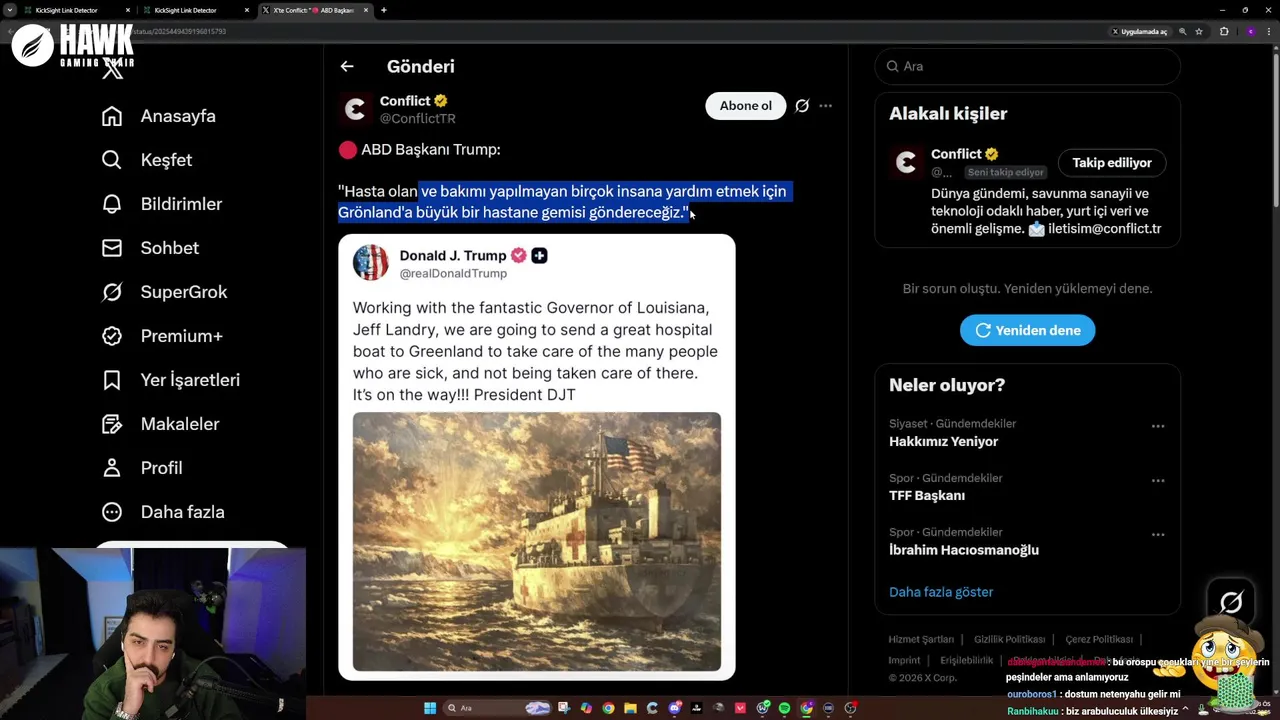
Task: Click Daha fazla göster link
Action: point(941,592)
